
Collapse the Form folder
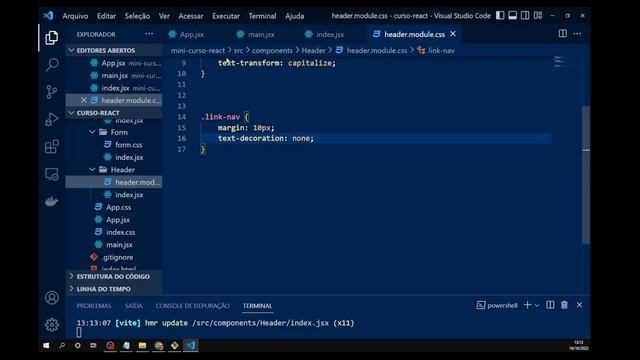119,132
